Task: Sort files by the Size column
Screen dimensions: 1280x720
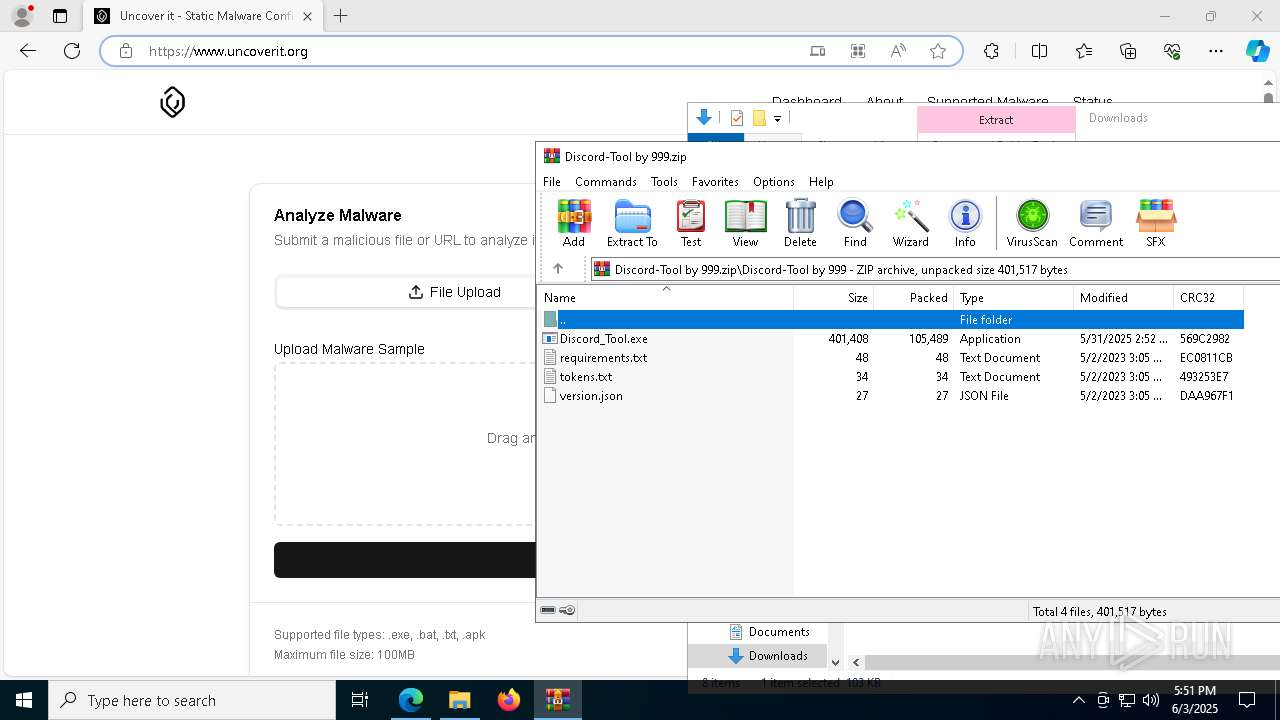Action: pyautogui.click(x=834, y=298)
